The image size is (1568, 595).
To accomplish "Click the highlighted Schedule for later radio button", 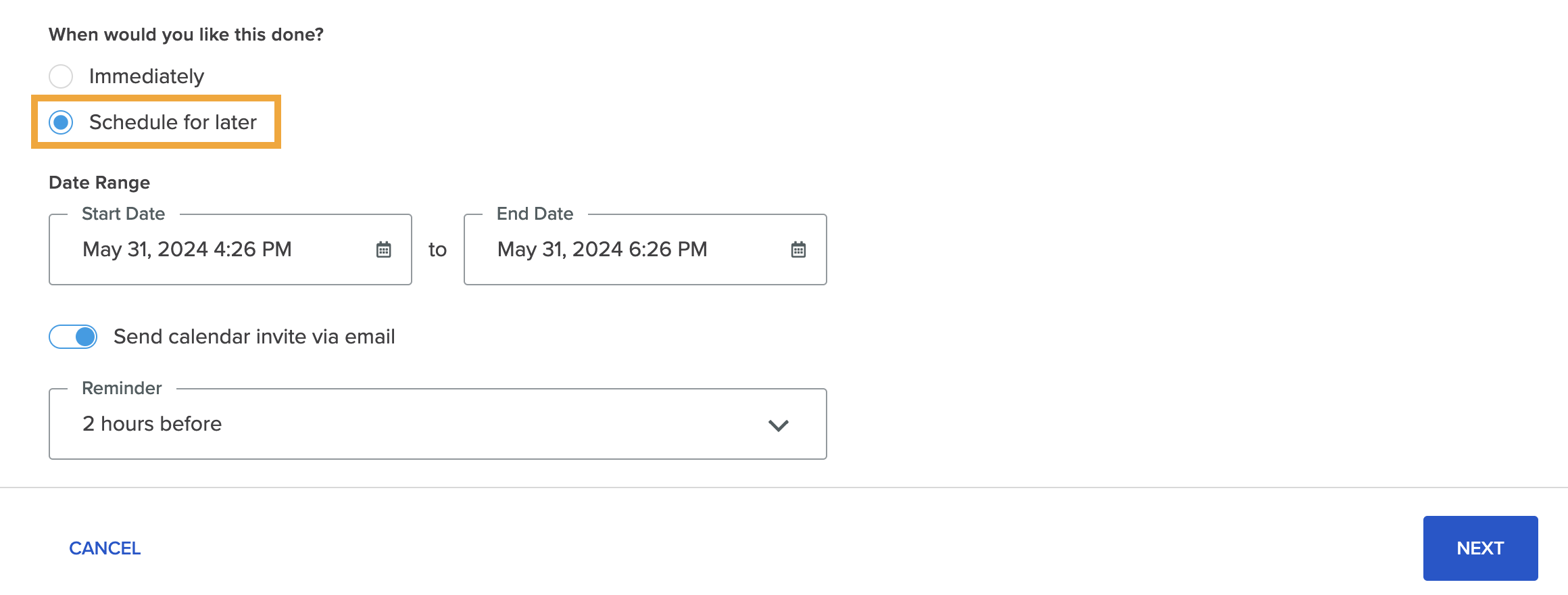I will click(x=62, y=122).
